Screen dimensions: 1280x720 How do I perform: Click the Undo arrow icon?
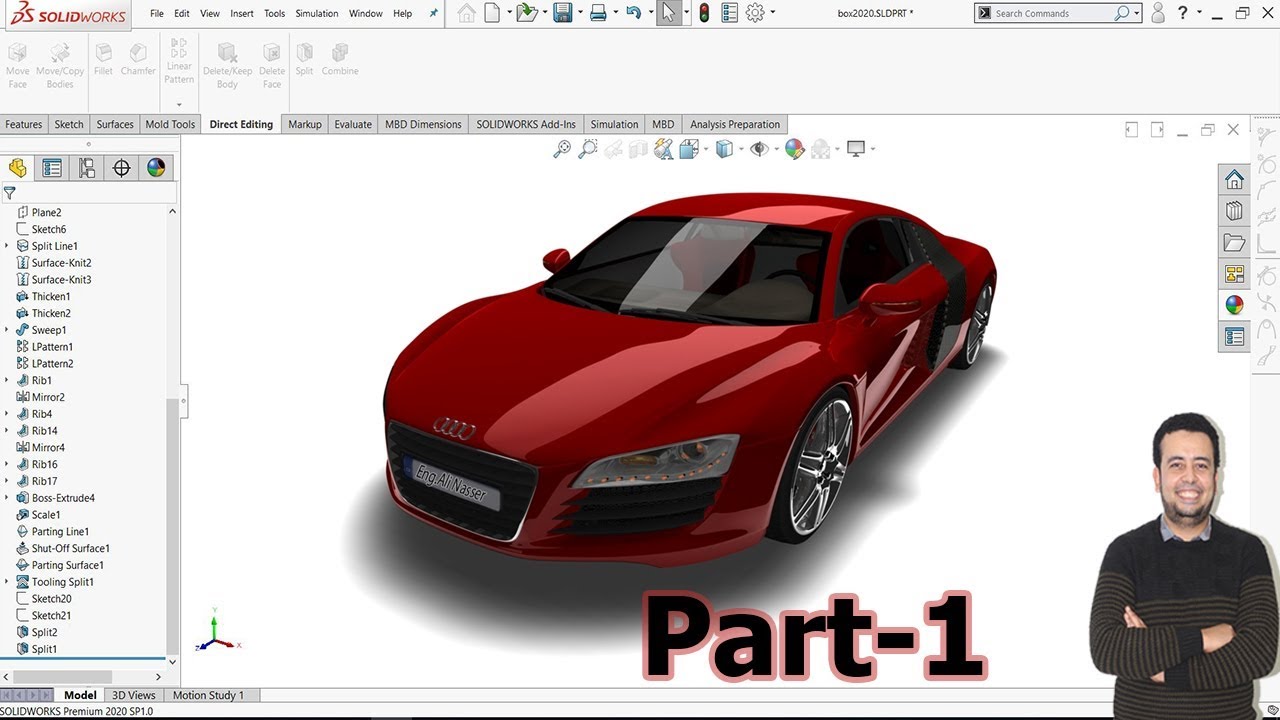(633, 13)
